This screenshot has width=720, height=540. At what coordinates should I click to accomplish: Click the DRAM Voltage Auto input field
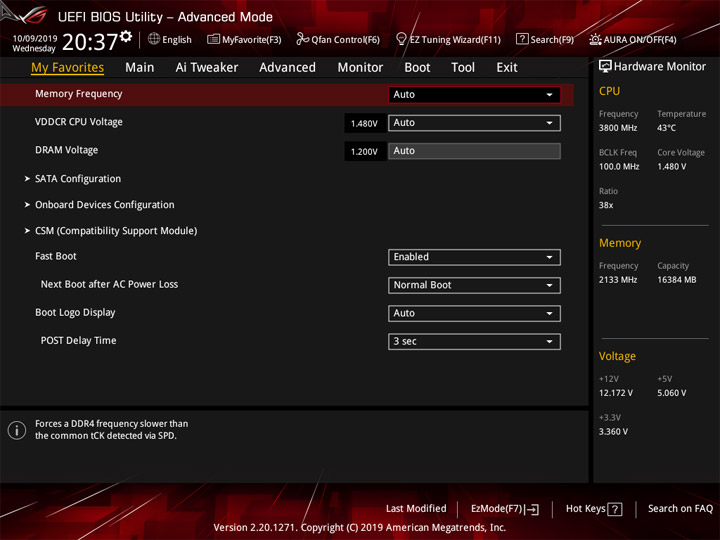click(x=474, y=151)
